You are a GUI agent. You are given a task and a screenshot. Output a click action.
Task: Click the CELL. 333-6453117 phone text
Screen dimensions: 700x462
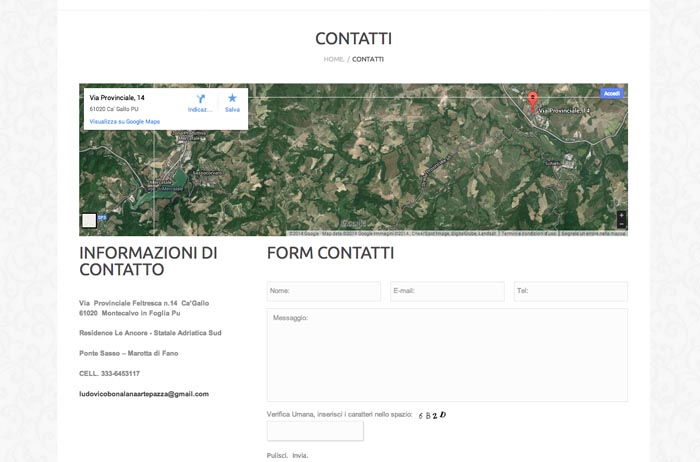[x=109, y=374]
